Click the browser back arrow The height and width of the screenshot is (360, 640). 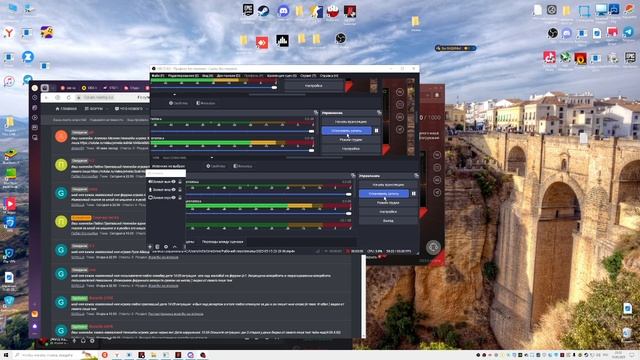[x=46, y=98]
